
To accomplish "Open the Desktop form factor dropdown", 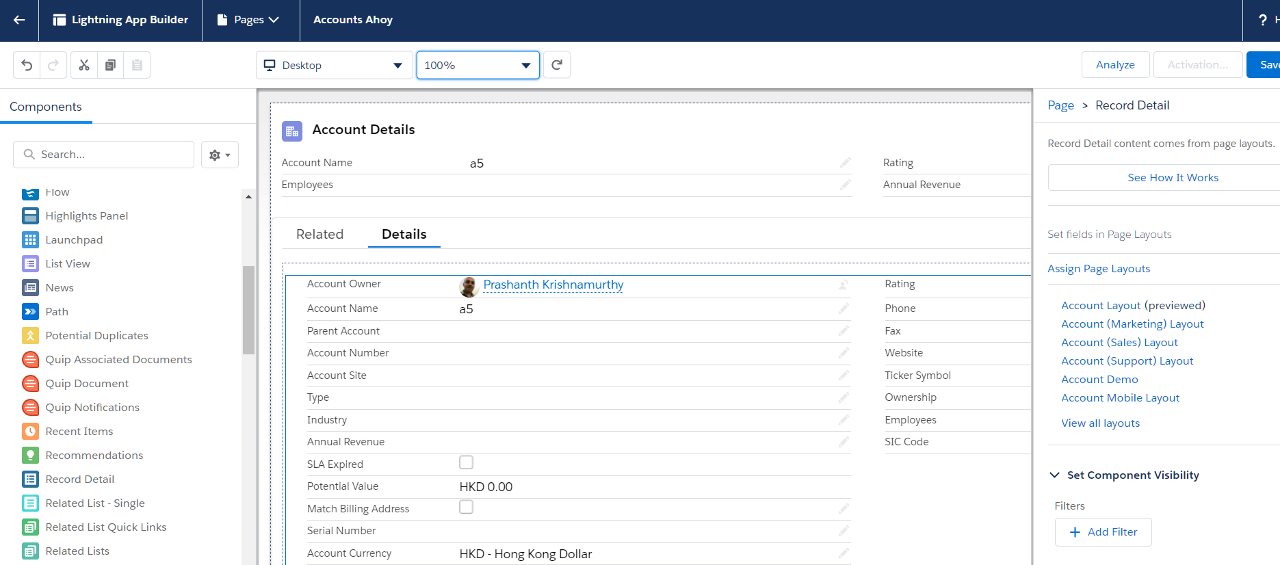I will pyautogui.click(x=333, y=65).
